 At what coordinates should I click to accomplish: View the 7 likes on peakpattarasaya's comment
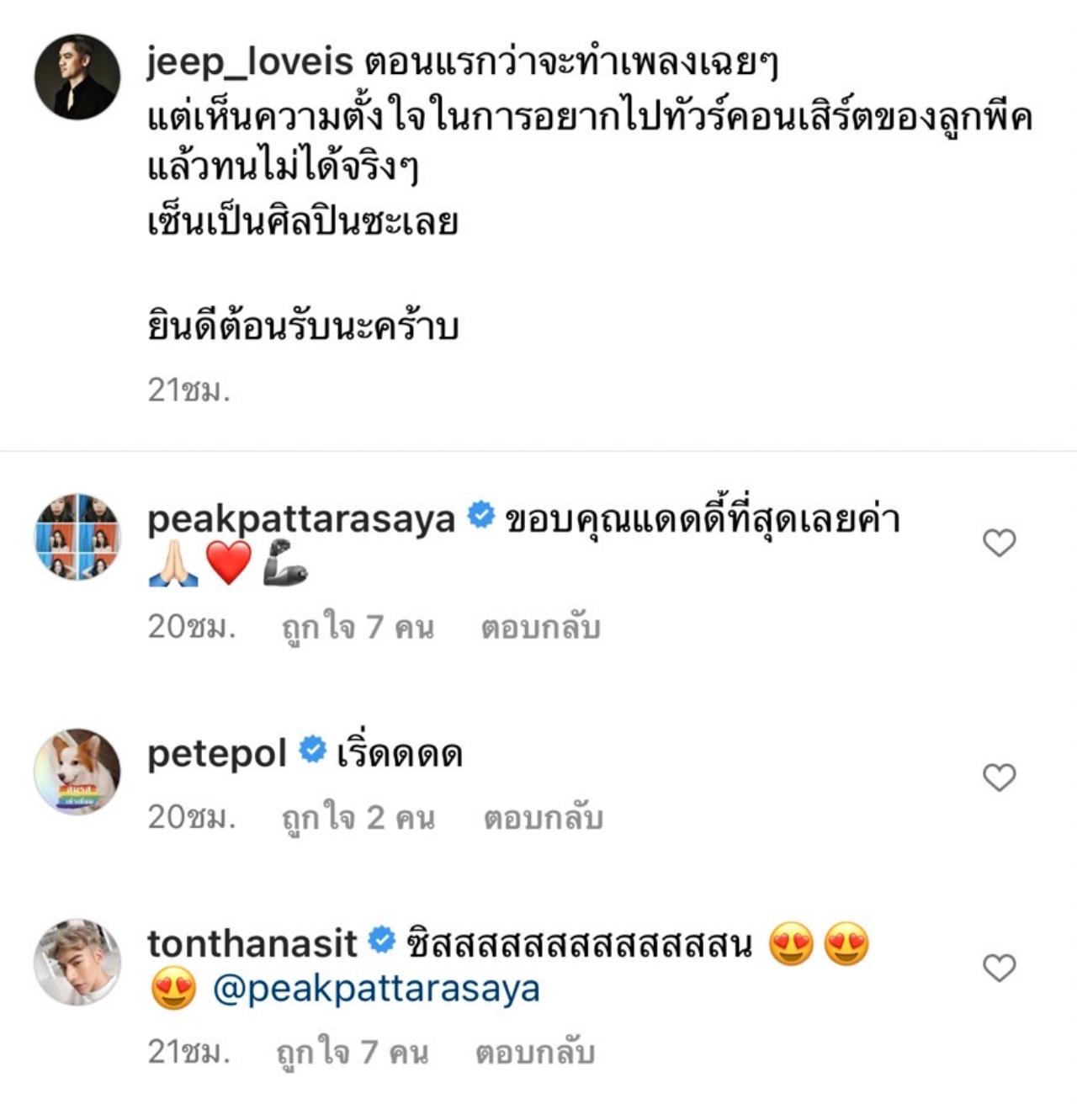point(358,628)
